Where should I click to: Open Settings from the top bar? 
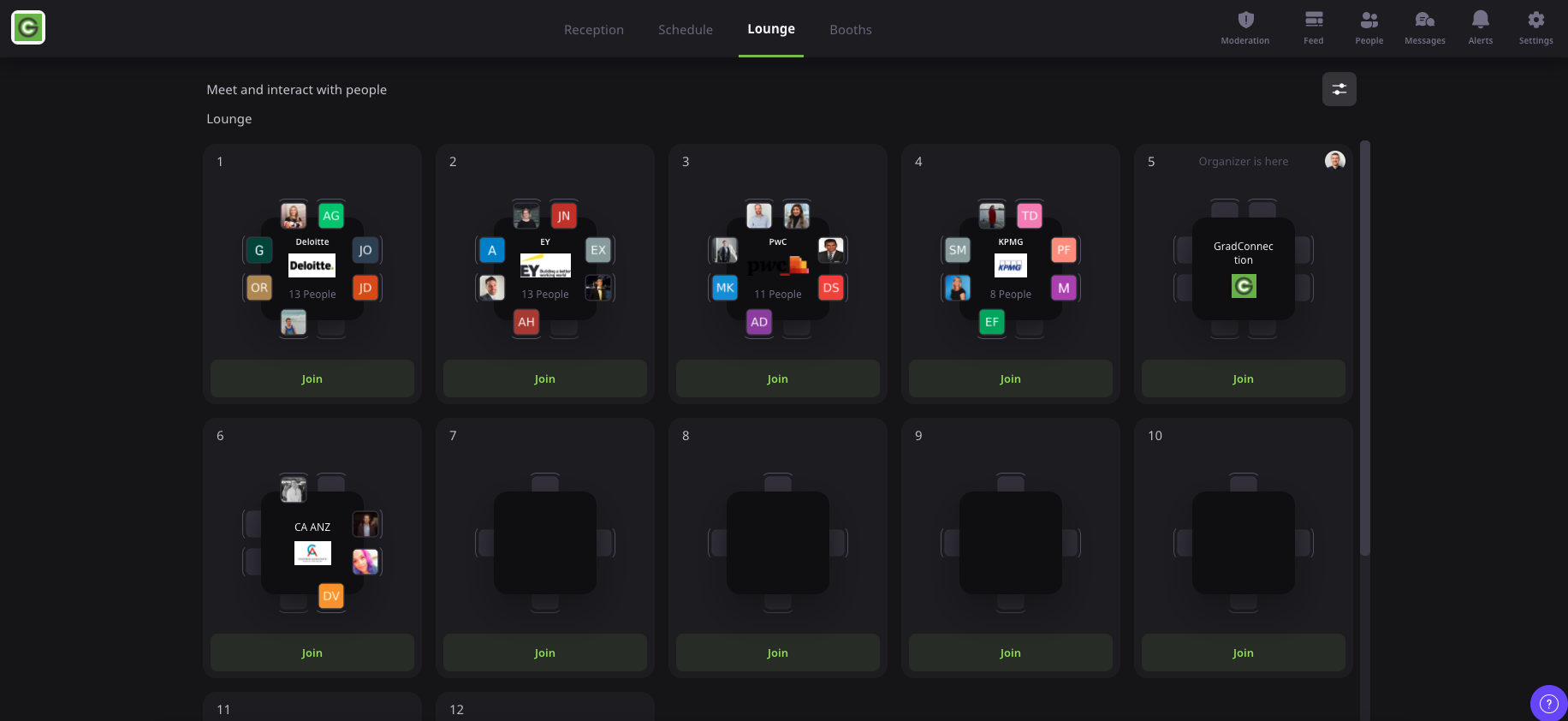click(1536, 28)
